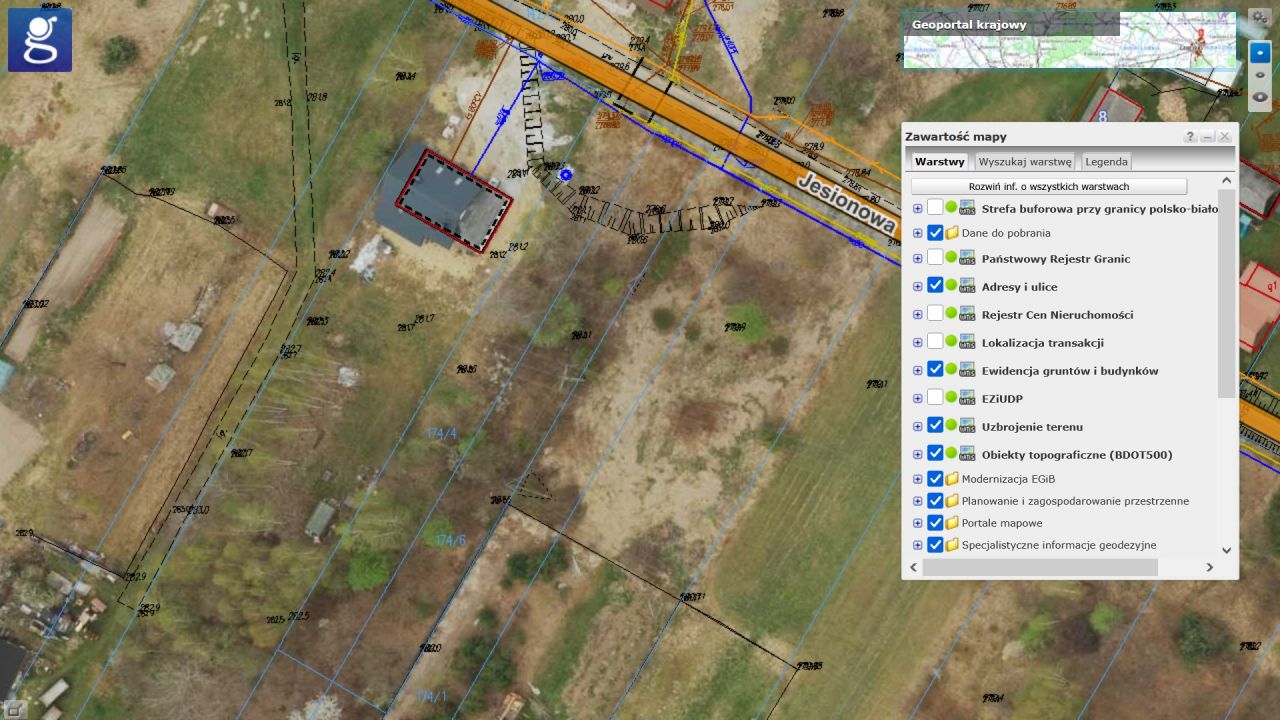
Task: Click the '174/6' parcel label on map
Action: [x=450, y=540]
